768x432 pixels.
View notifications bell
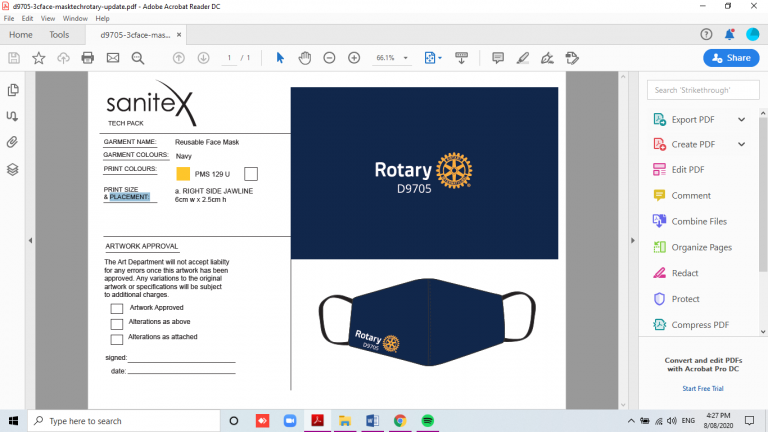(x=729, y=34)
